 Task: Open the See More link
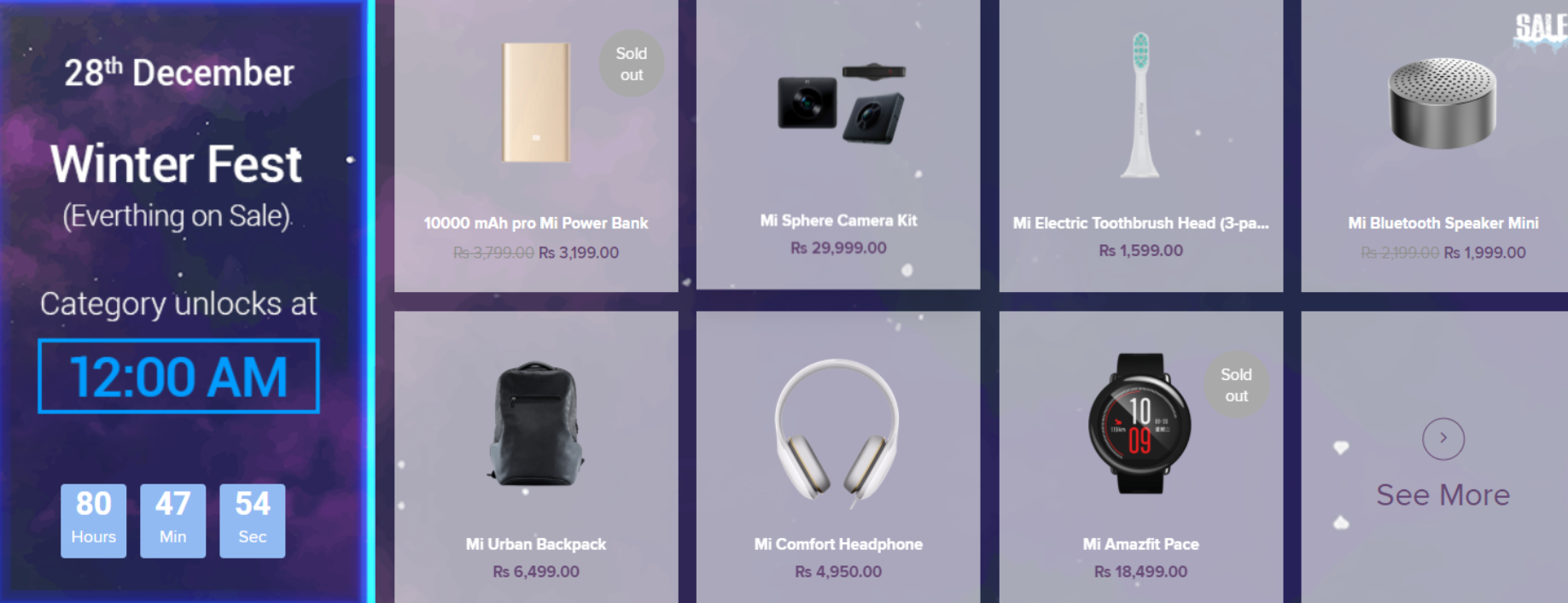(1443, 495)
